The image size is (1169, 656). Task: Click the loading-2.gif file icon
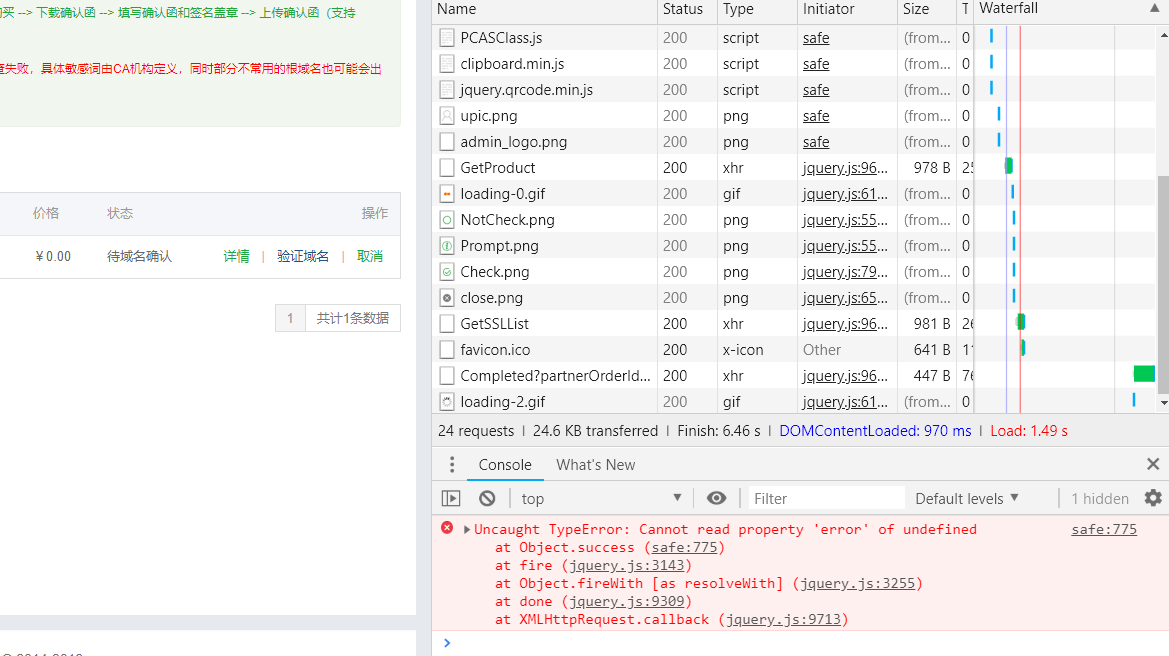447,402
